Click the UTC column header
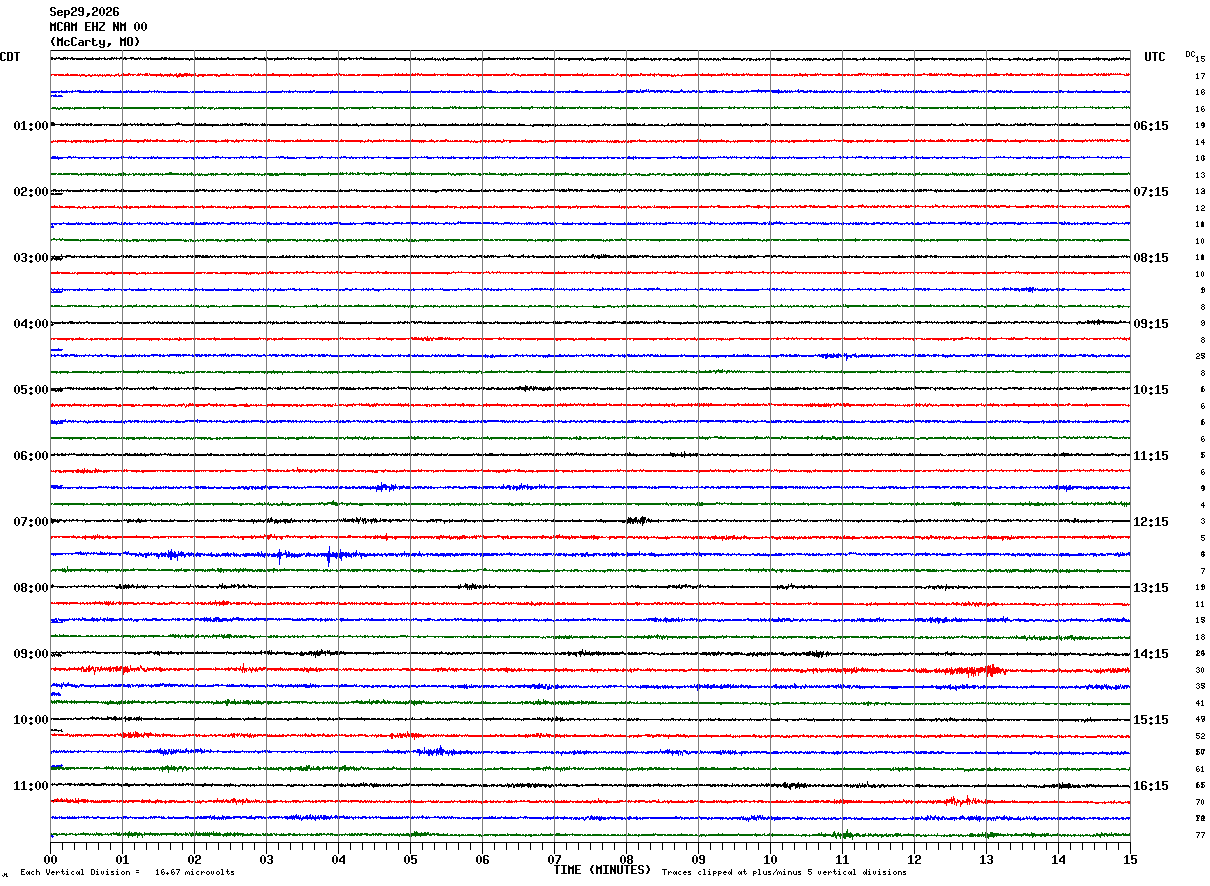This screenshot has width=1210, height=886. [1155, 57]
